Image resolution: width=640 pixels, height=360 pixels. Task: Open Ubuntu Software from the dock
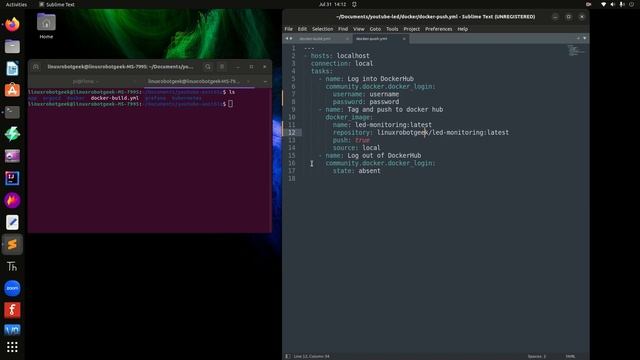point(12,90)
